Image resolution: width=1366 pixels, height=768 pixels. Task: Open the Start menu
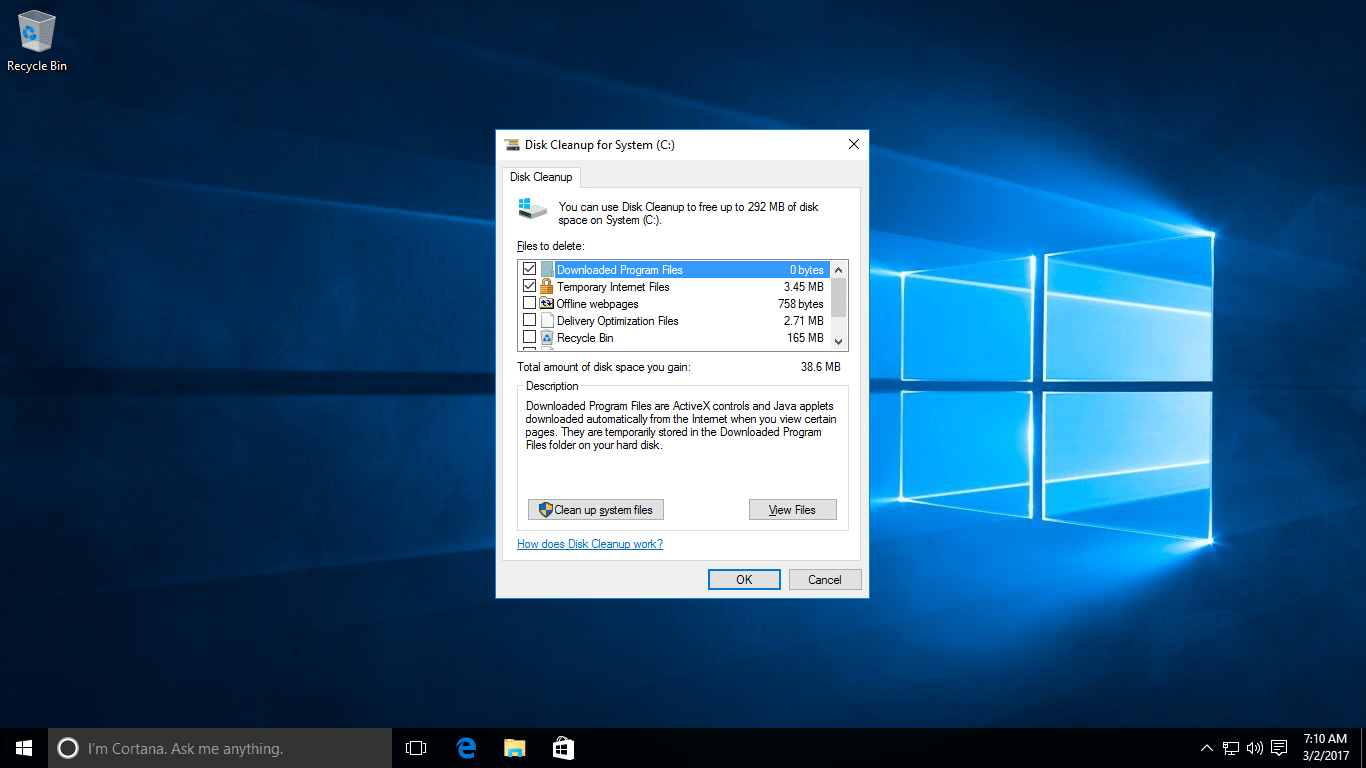point(23,747)
